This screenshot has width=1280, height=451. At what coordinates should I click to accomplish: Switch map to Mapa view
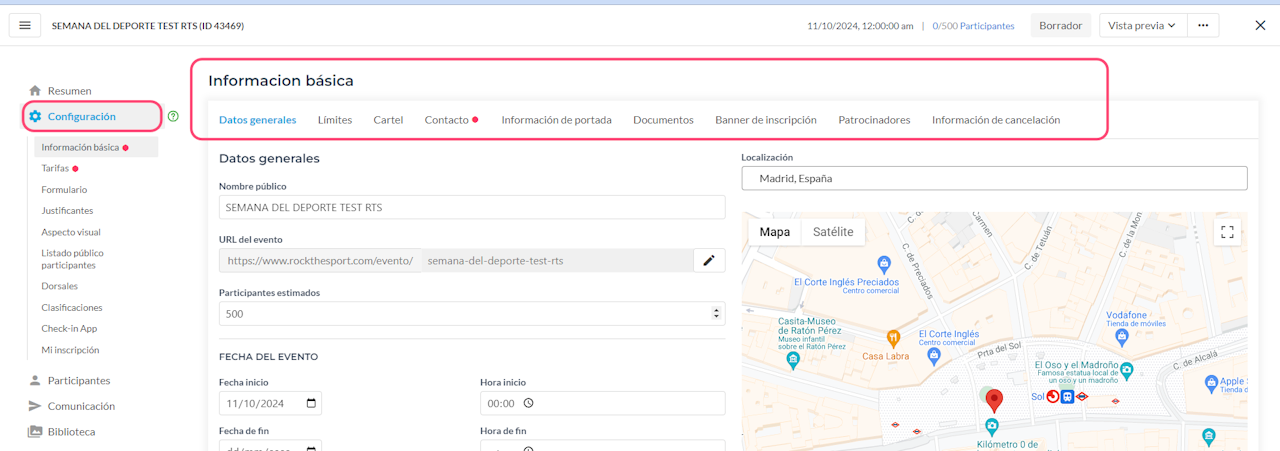[x=774, y=232]
